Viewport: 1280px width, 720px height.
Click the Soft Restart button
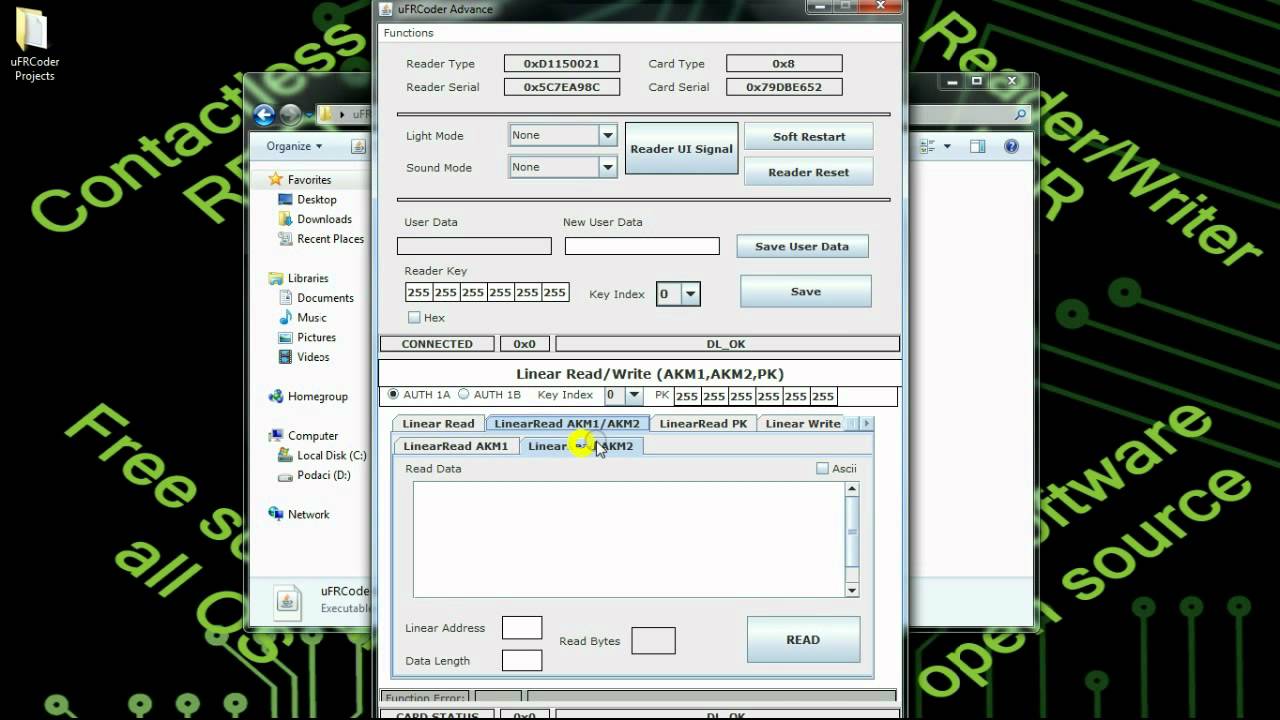tap(809, 136)
